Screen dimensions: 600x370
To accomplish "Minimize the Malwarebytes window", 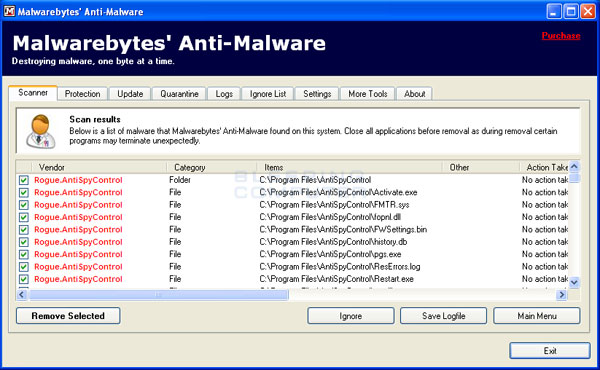I will click(x=554, y=11).
